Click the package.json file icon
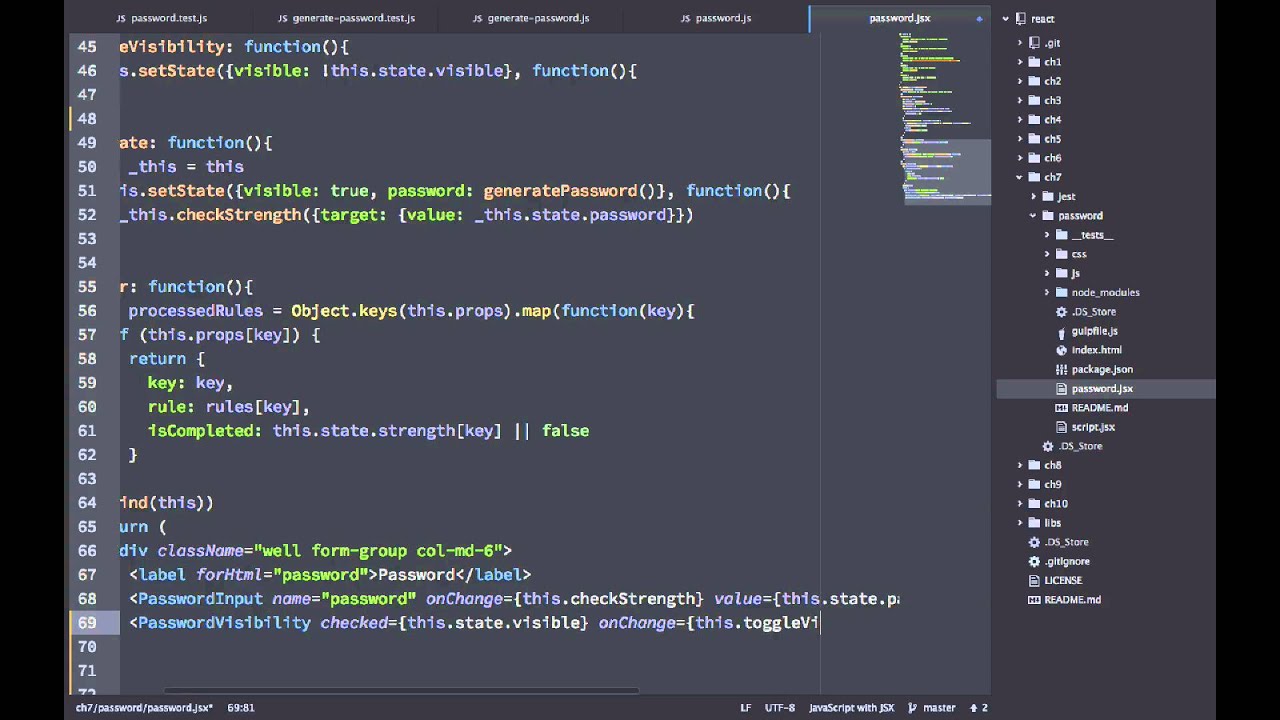 [1062, 369]
